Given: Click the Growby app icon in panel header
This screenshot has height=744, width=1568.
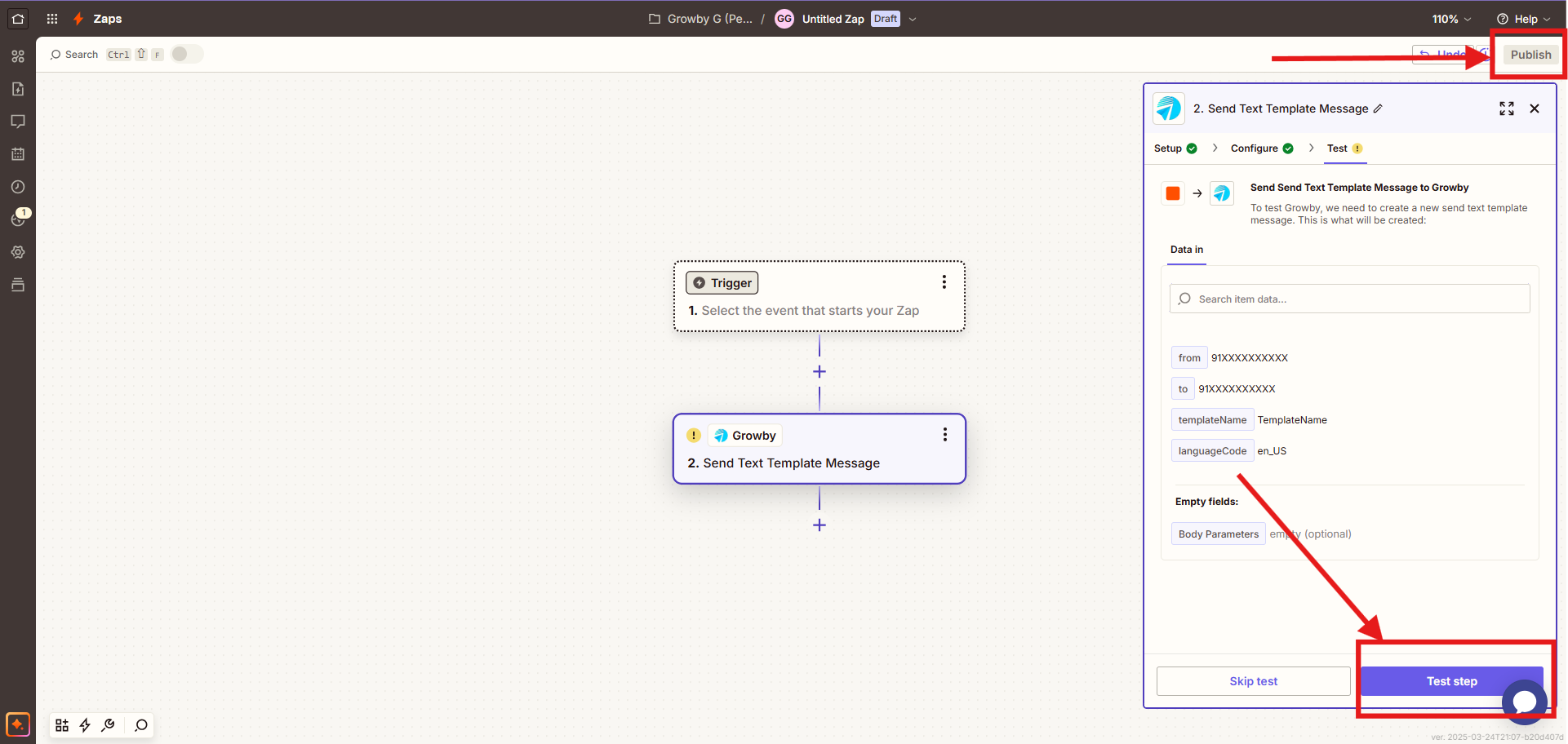Looking at the screenshot, I should click(1169, 108).
